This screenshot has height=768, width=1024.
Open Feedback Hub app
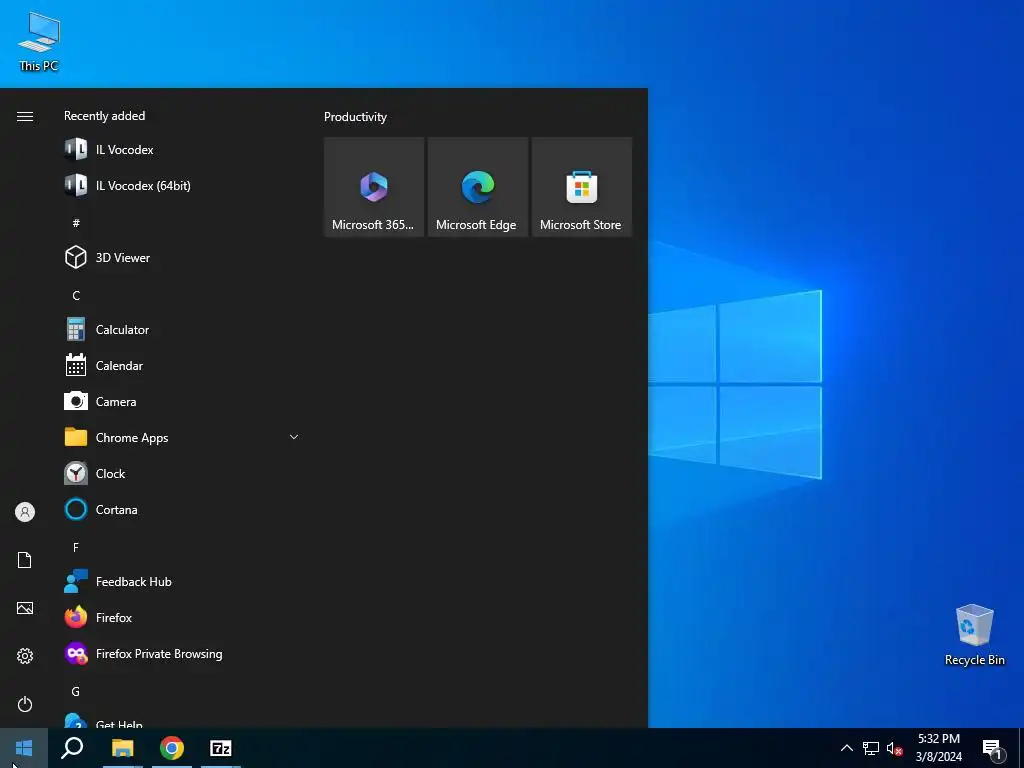tap(182, 581)
